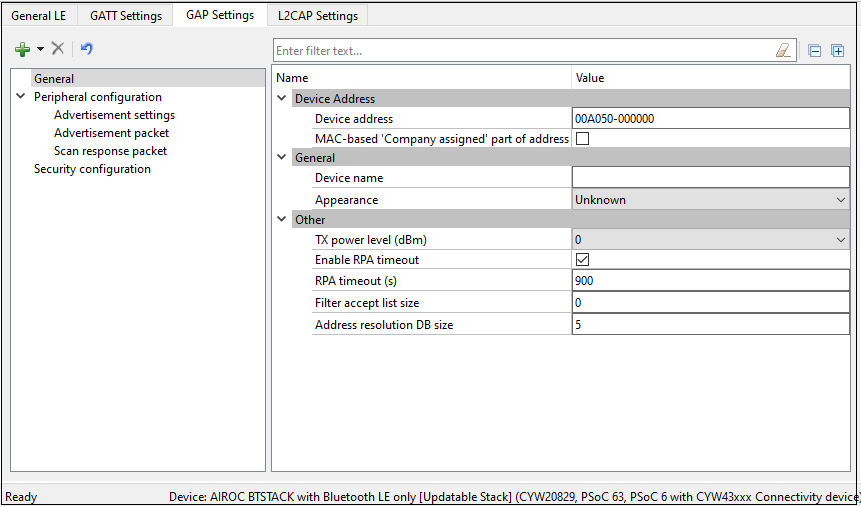Click the Enter filter text box
Image resolution: width=861 pixels, height=507 pixels.
click(520, 50)
